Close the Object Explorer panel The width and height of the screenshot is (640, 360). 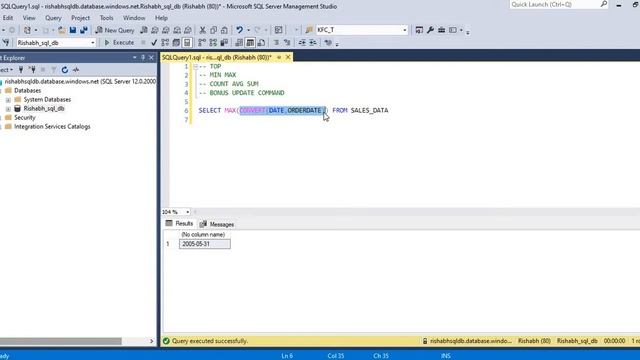pyautogui.click(x=151, y=58)
